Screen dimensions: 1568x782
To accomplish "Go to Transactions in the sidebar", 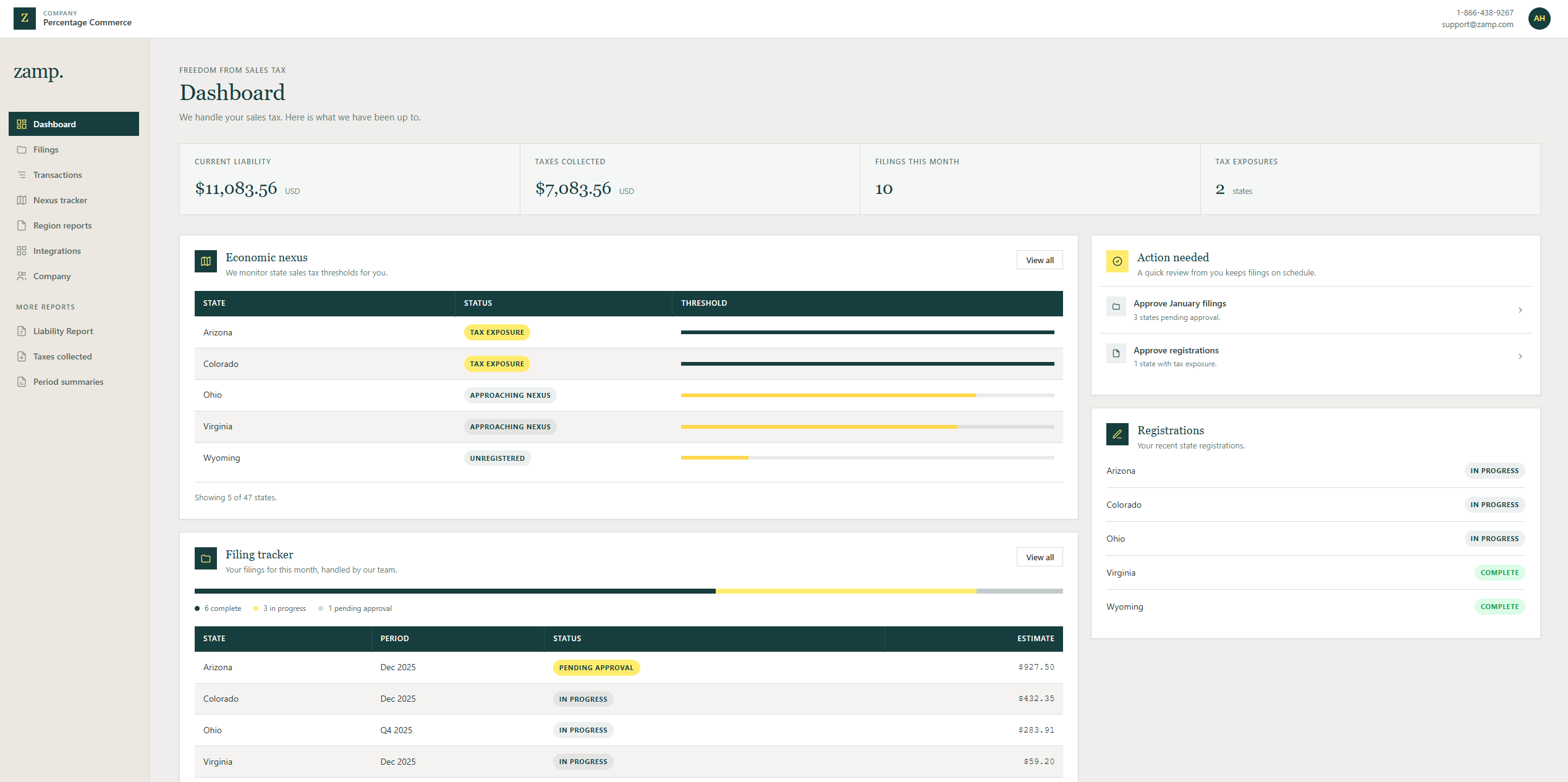I will tap(57, 175).
